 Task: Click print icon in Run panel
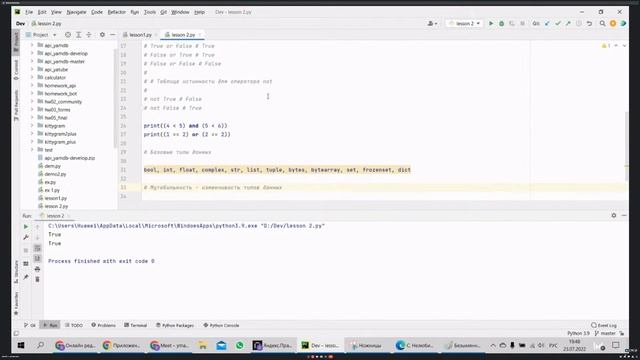(37, 269)
